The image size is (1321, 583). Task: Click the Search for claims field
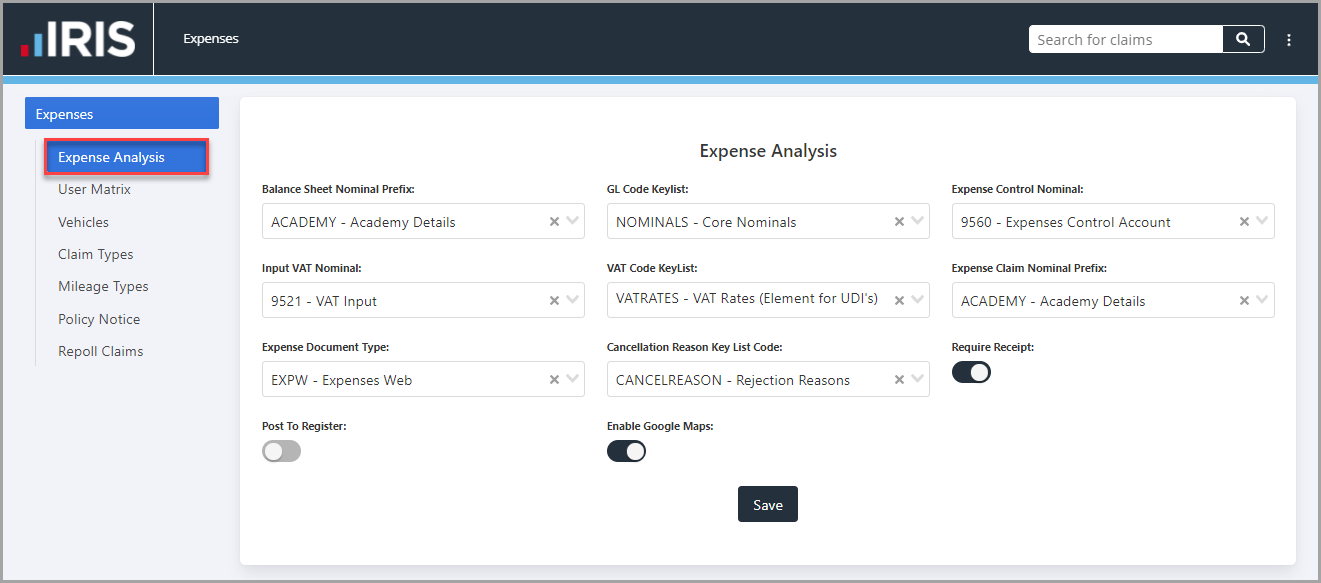[x=1126, y=39]
